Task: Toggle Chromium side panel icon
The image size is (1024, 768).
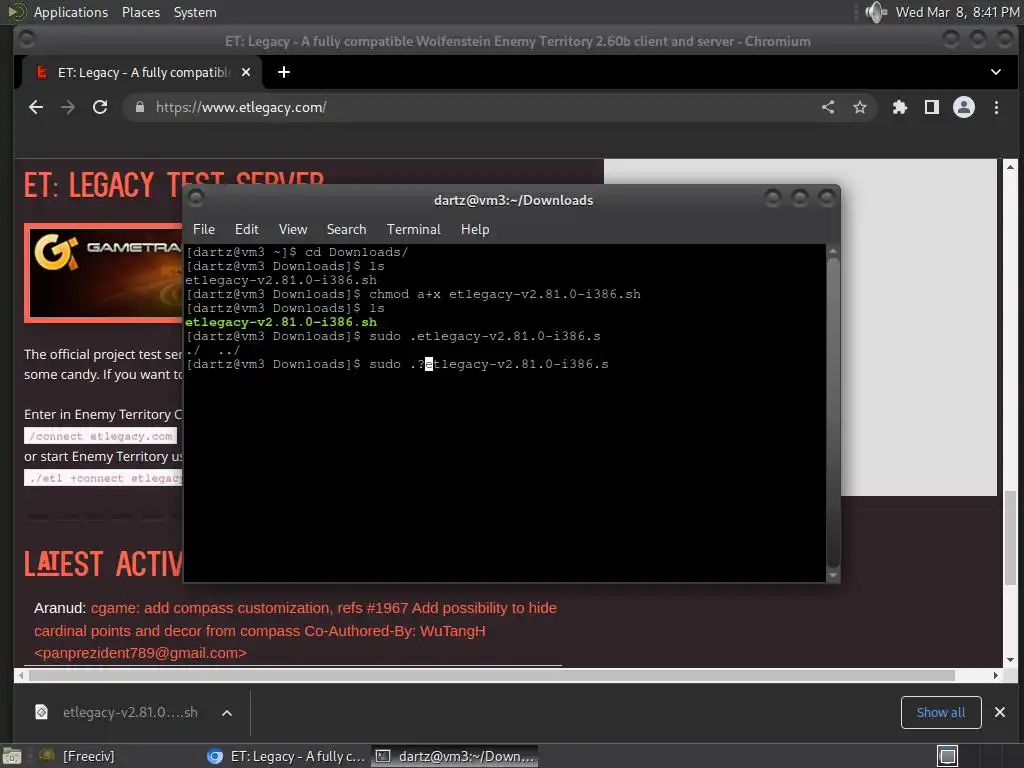Action: coord(932,107)
